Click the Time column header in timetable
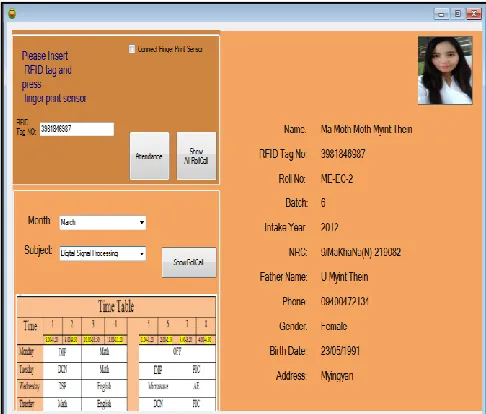The image size is (486, 414). [x=30, y=326]
